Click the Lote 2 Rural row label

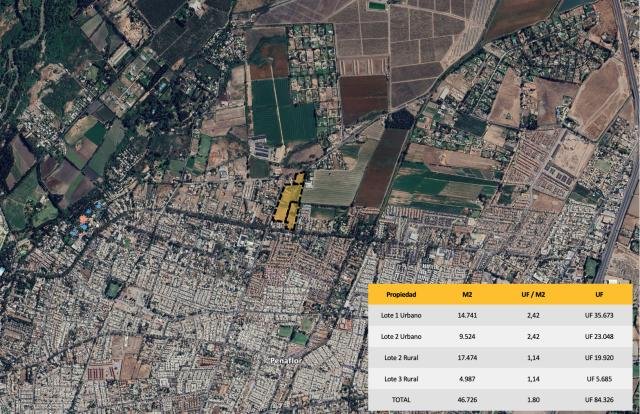tap(400, 358)
